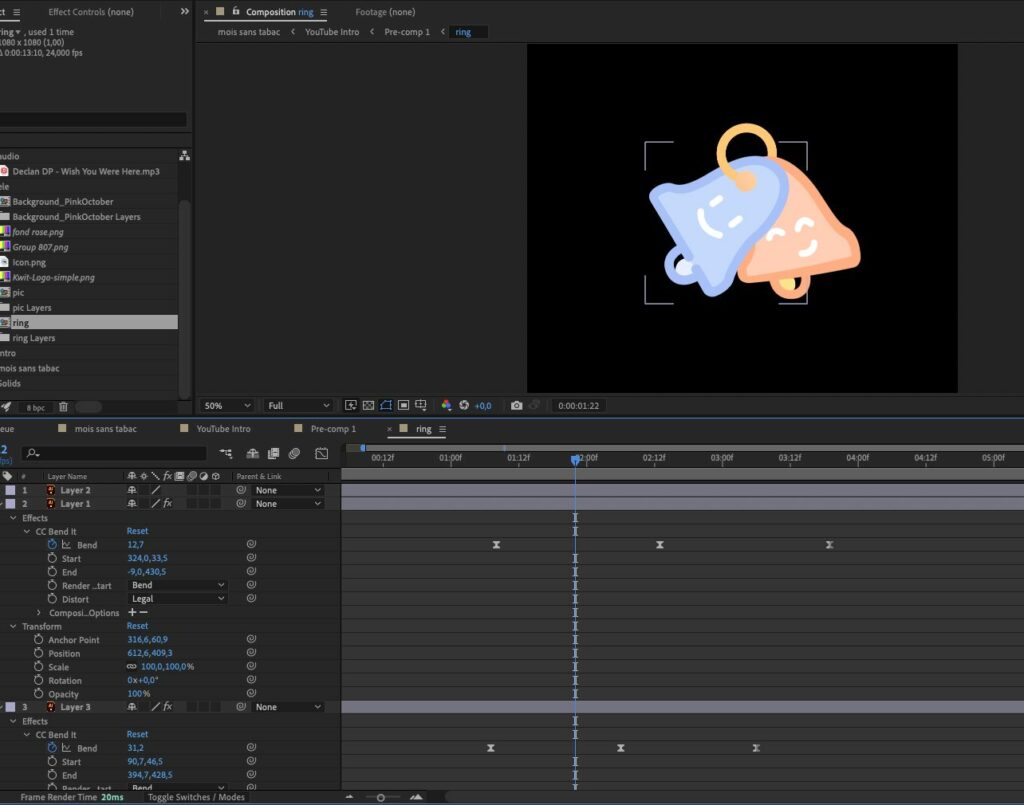Enable the Layer 1 Position stopwatch

[x=38, y=653]
